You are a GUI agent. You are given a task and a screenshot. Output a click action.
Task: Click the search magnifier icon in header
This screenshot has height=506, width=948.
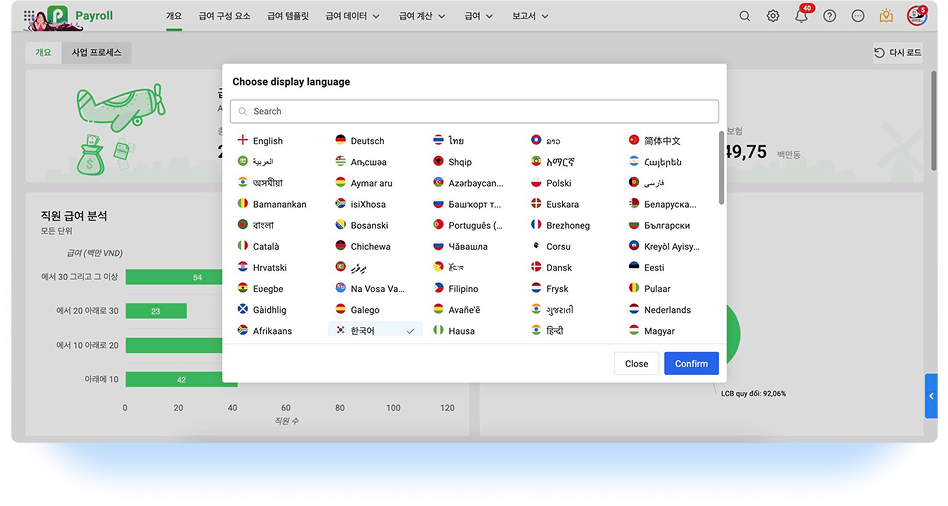click(x=744, y=16)
